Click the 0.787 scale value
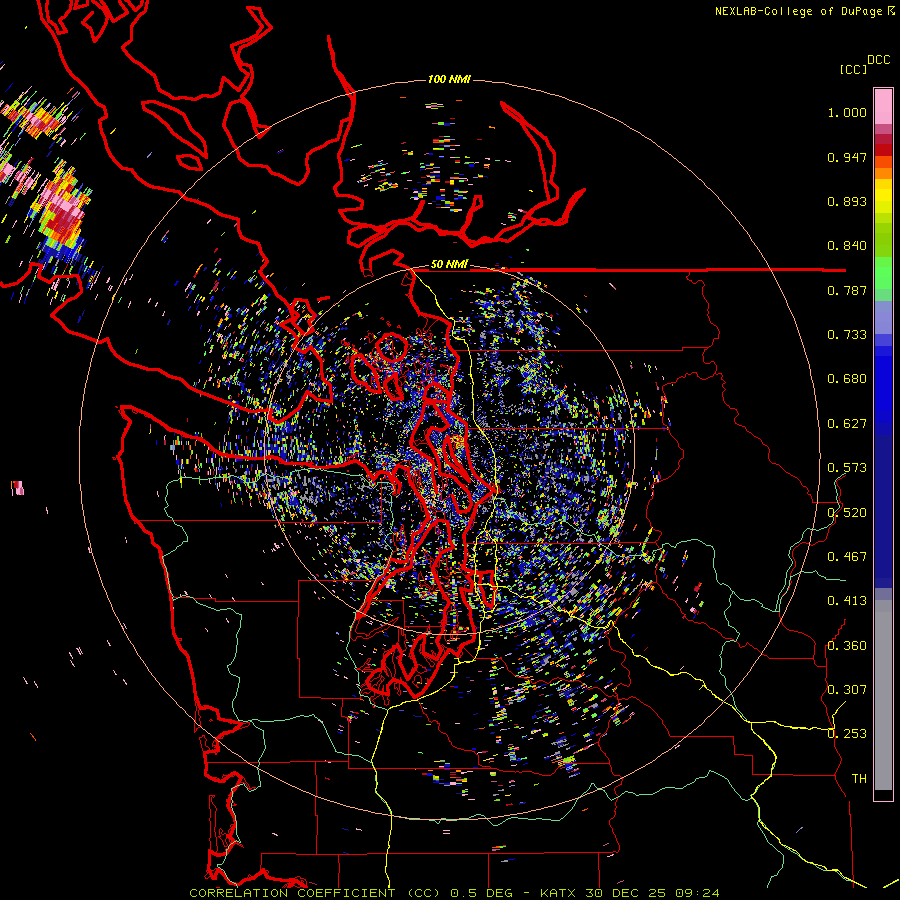The height and width of the screenshot is (900, 900). coord(847,290)
